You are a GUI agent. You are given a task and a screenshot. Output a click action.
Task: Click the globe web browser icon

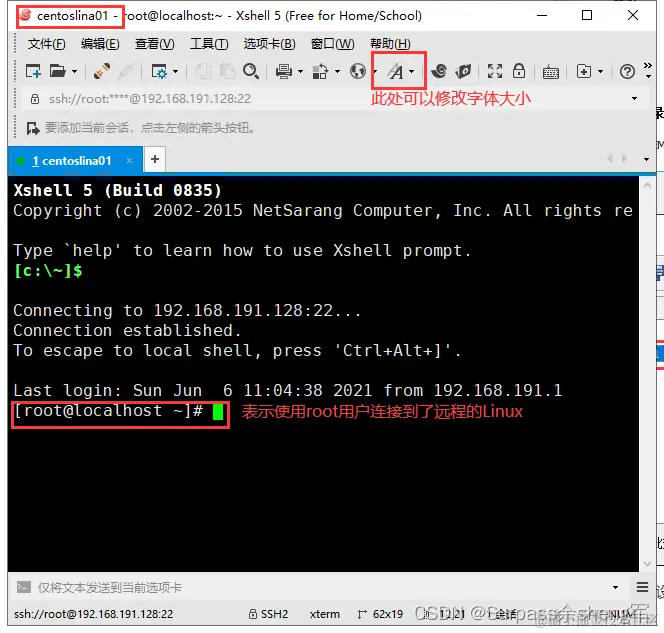[357, 71]
